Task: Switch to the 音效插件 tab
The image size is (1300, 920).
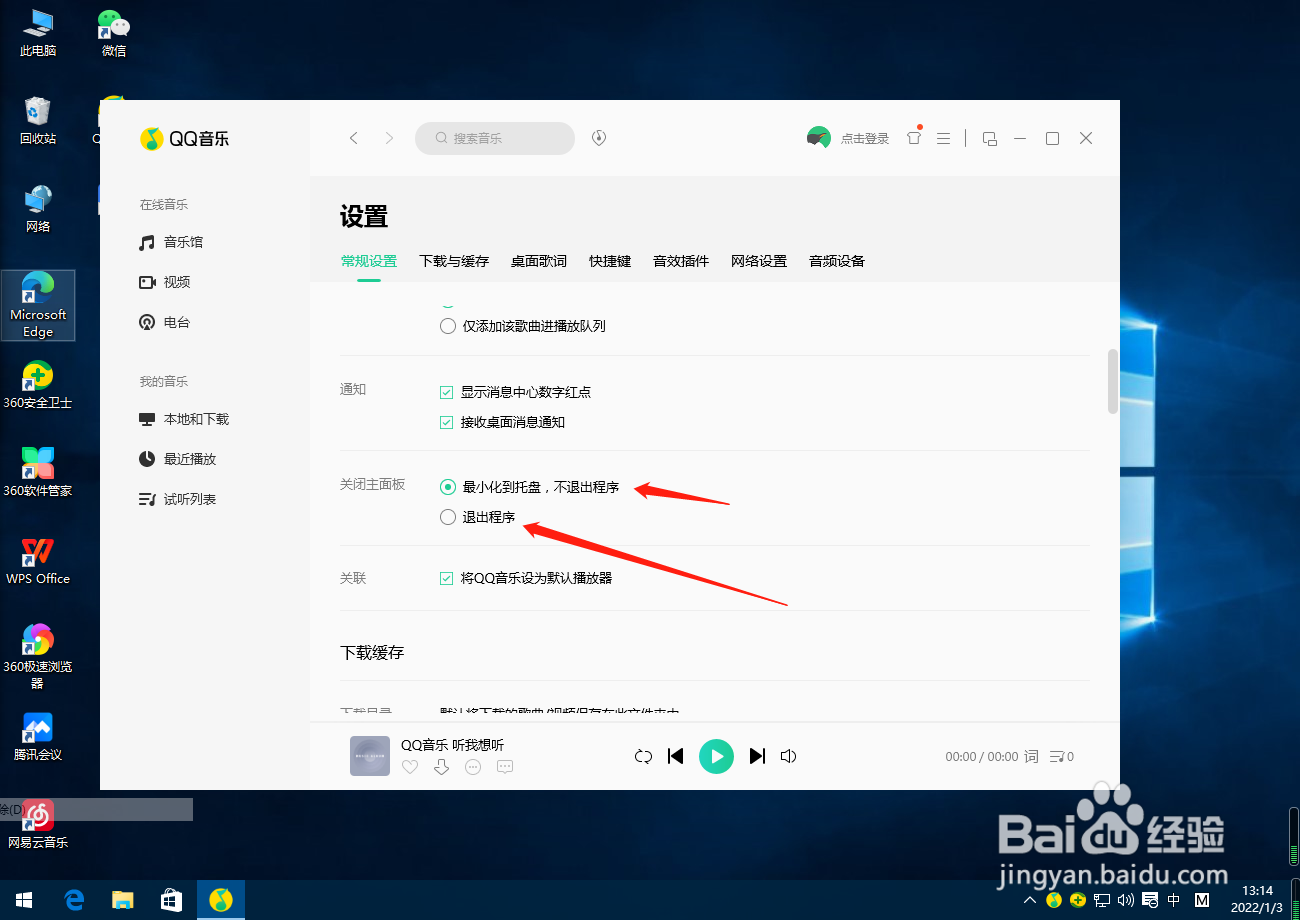Action: [681, 261]
